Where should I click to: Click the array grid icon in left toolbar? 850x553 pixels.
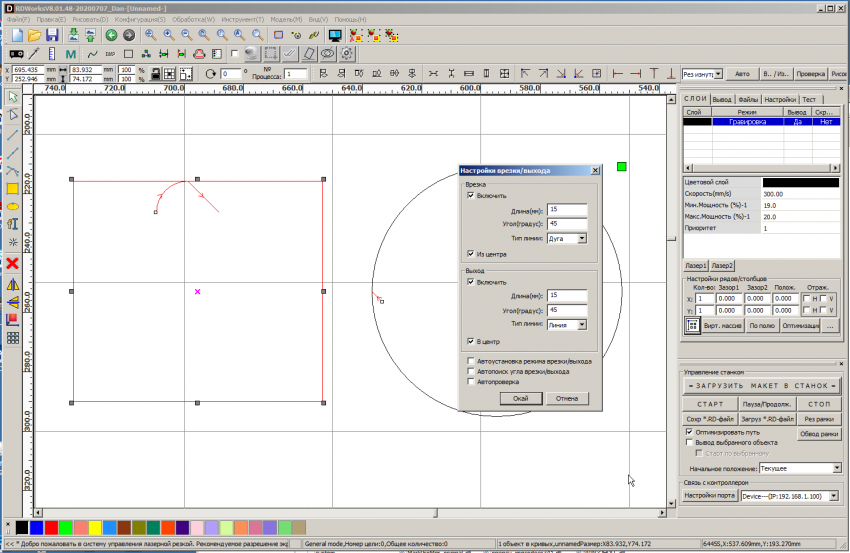click(x=13, y=338)
